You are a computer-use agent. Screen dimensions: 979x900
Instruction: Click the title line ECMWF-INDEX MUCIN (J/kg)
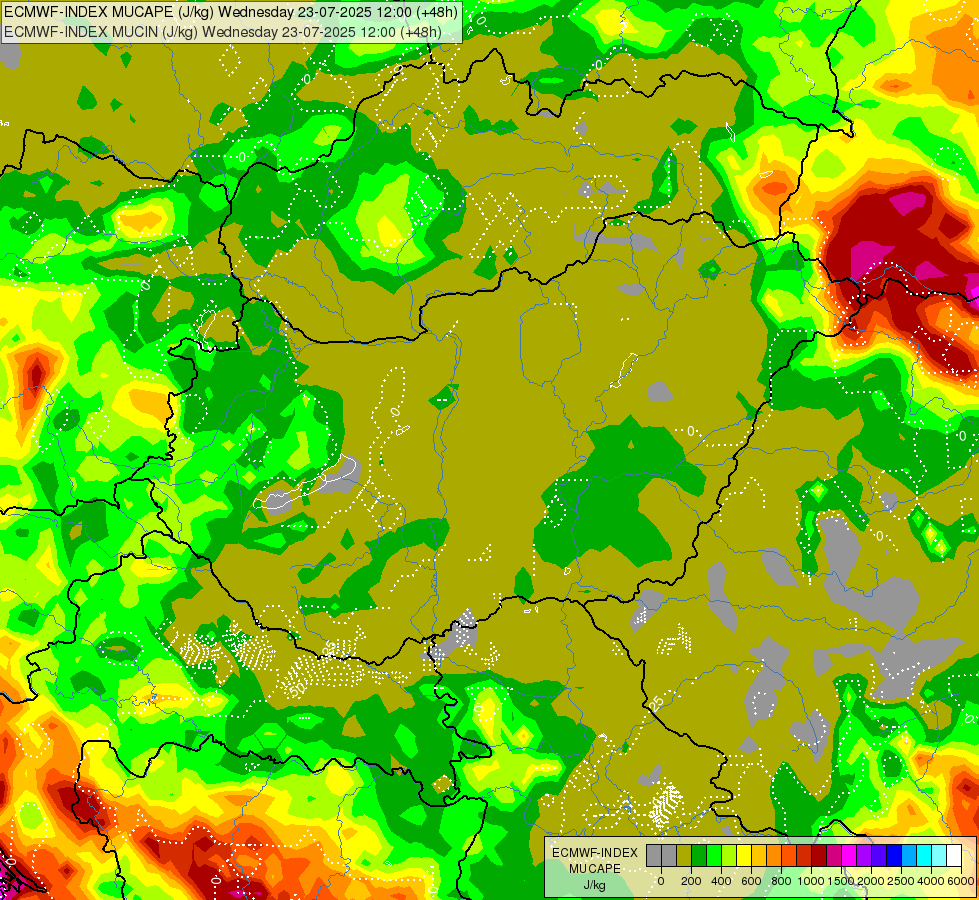click(x=223, y=32)
